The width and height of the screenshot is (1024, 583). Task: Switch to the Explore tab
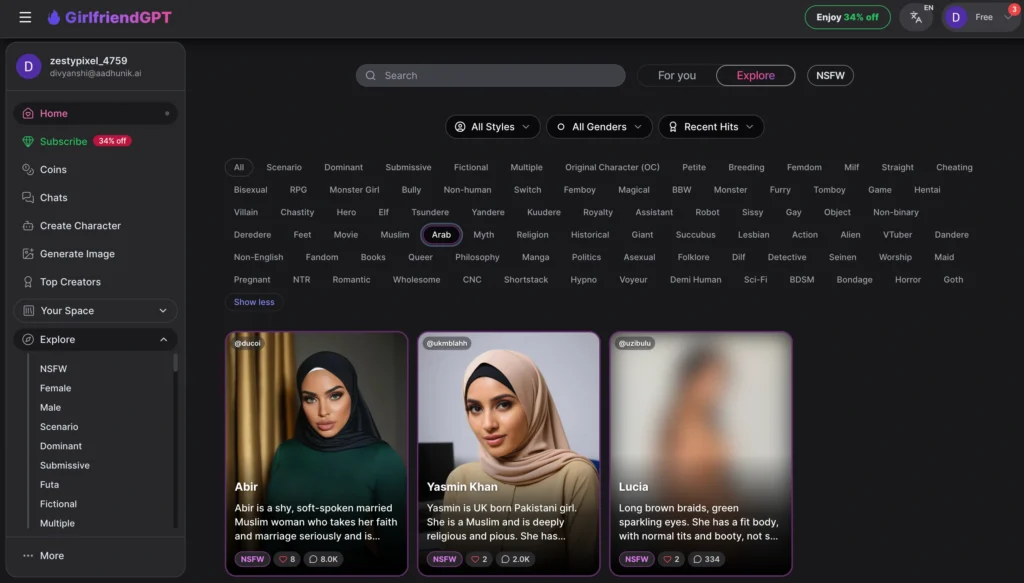tap(756, 76)
